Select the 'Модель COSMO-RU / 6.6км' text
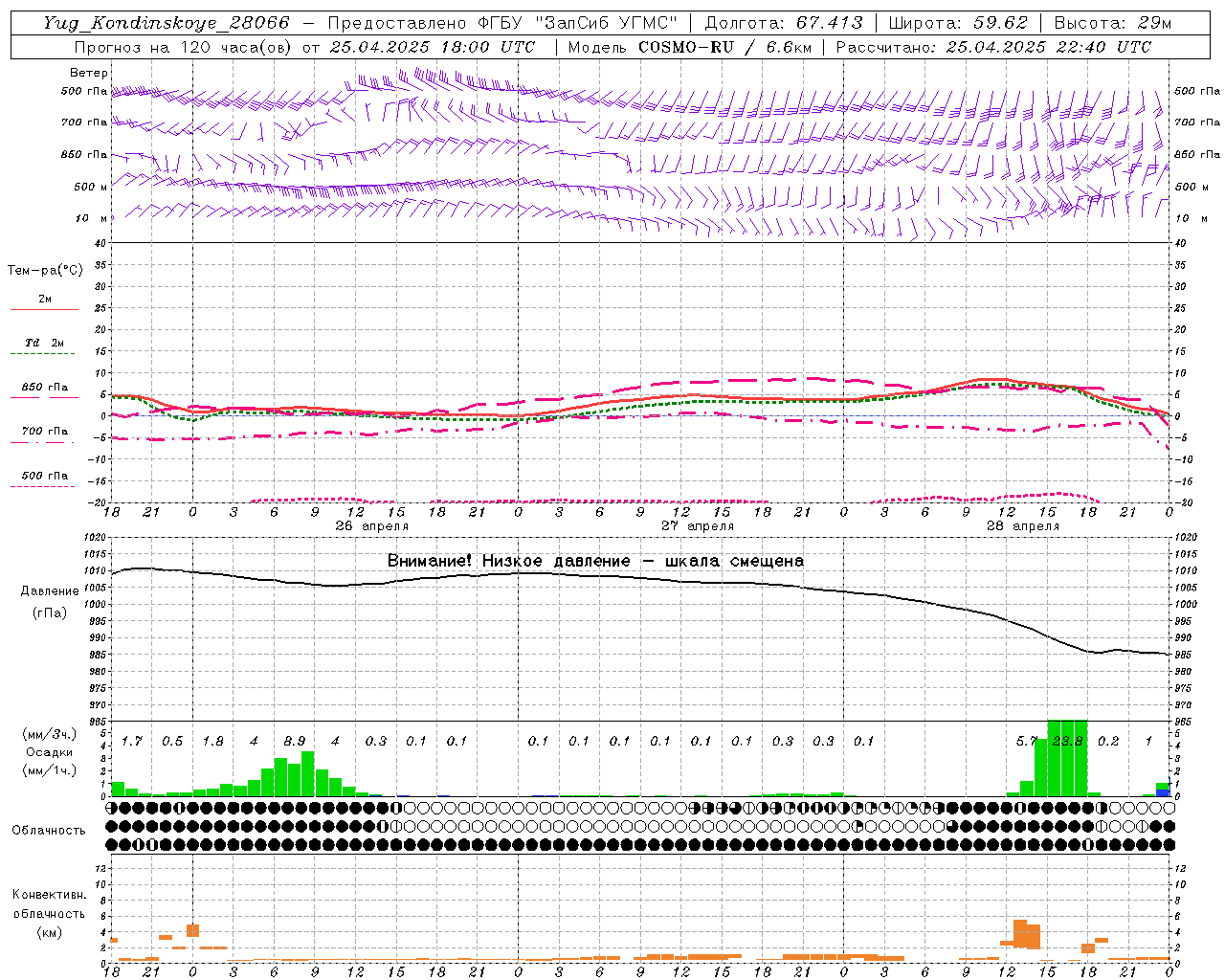This screenshot has height=980, width=1225. [690, 47]
